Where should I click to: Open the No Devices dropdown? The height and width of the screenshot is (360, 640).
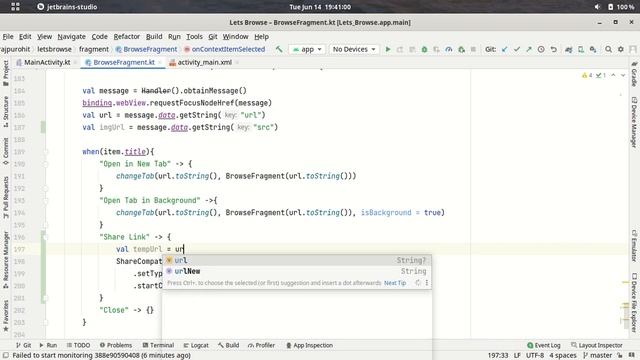coord(354,49)
